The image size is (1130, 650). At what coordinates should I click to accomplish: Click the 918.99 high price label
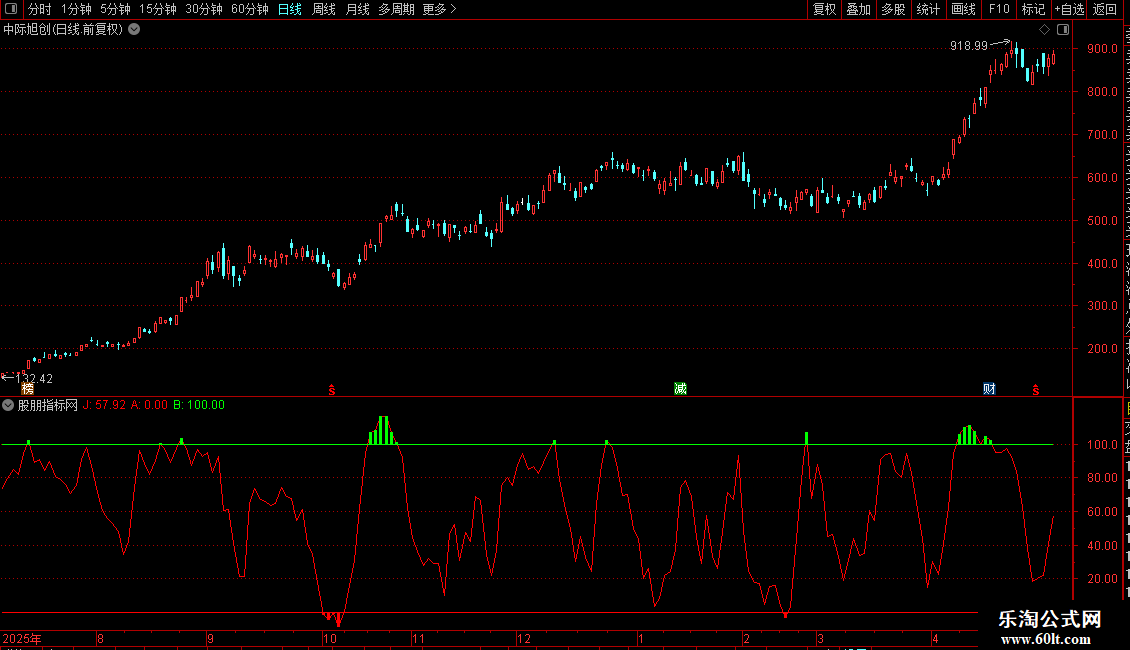[969, 46]
